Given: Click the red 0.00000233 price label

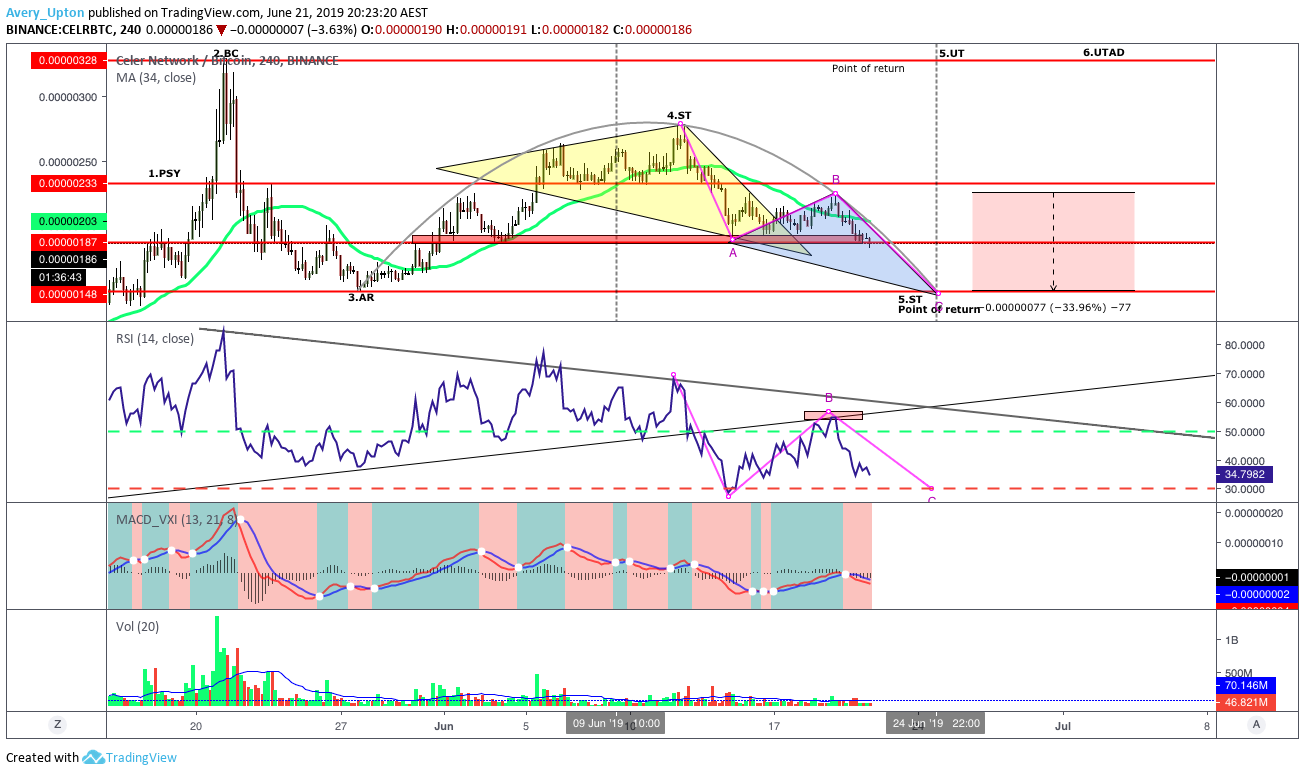Looking at the screenshot, I should point(68,183).
